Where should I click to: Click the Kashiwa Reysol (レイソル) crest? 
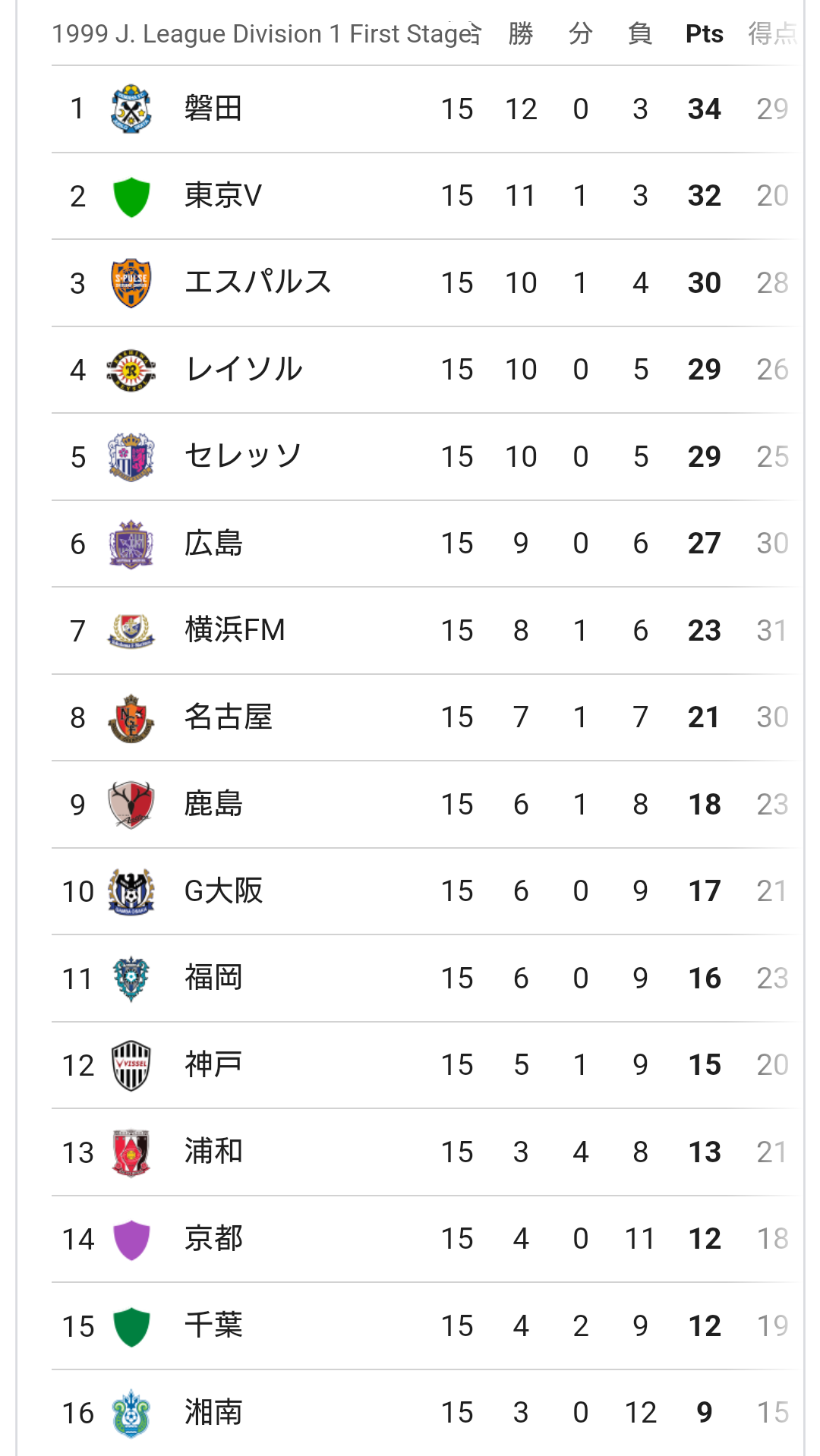pyautogui.click(x=131, y=370)
